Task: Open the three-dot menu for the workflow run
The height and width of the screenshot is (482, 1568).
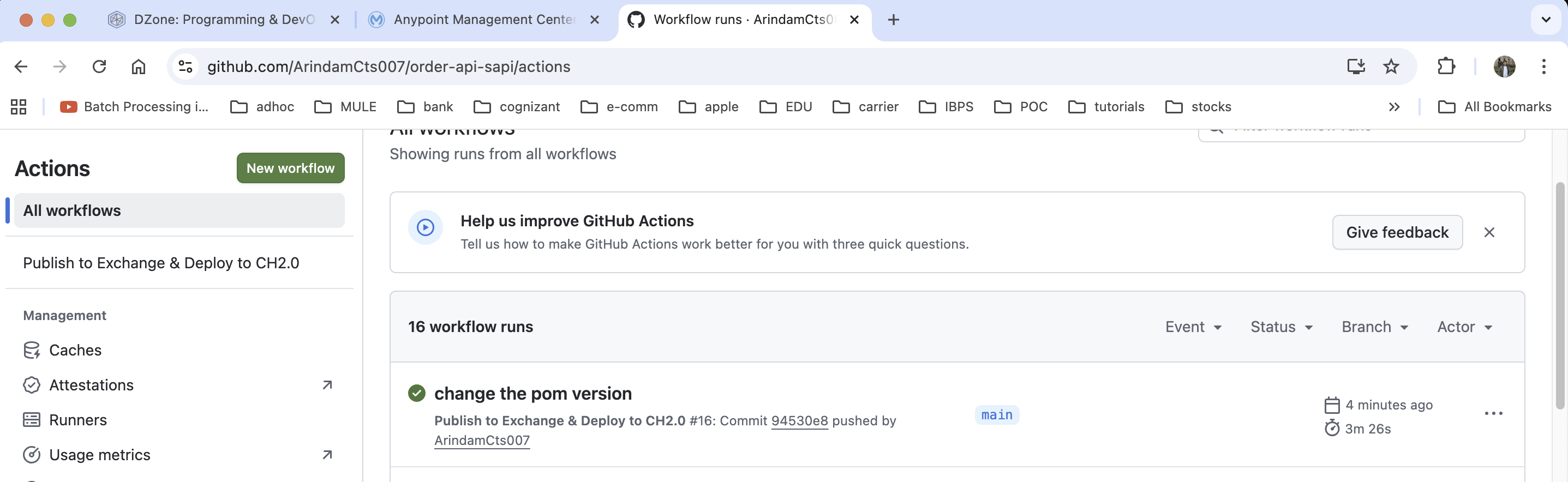Action: [1493, 414]
